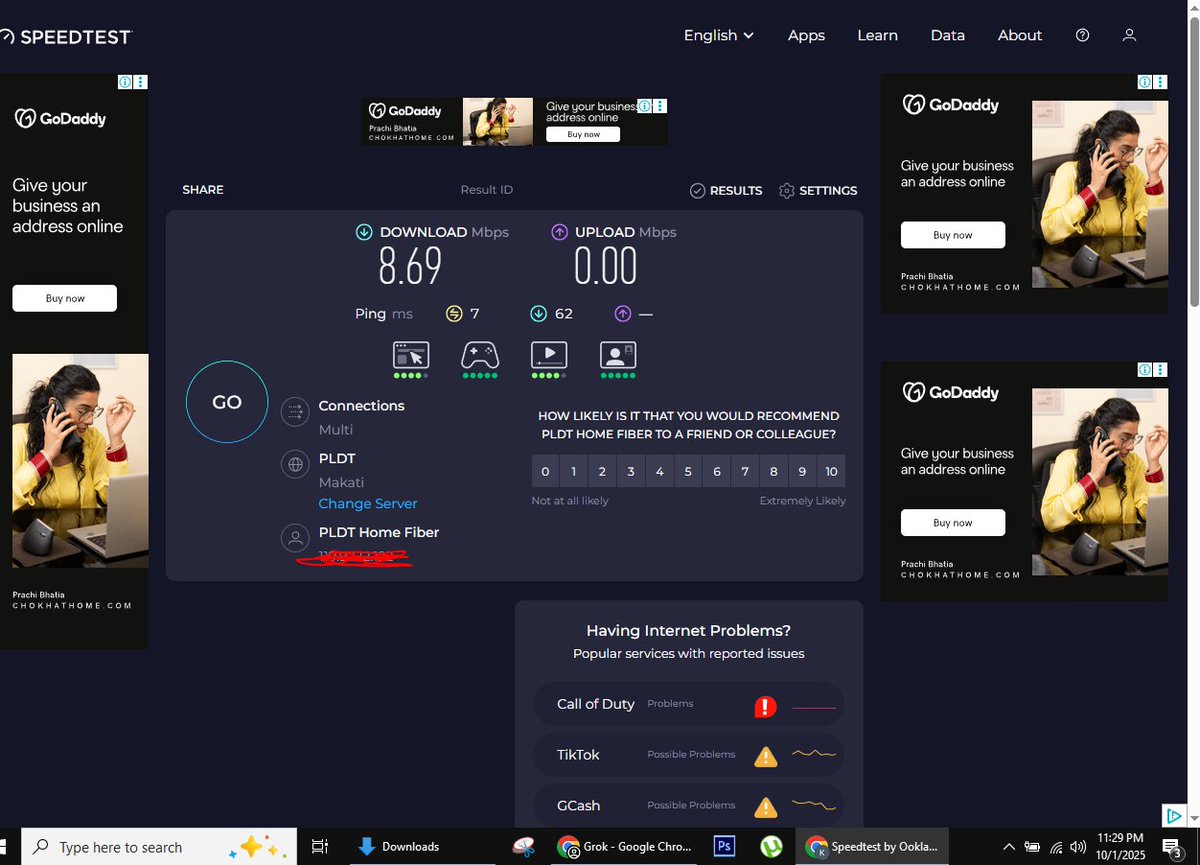Click the AdChoices icon on right upper ad
This screenshot has height=865, width=1200.
[x=1145, y=83]
